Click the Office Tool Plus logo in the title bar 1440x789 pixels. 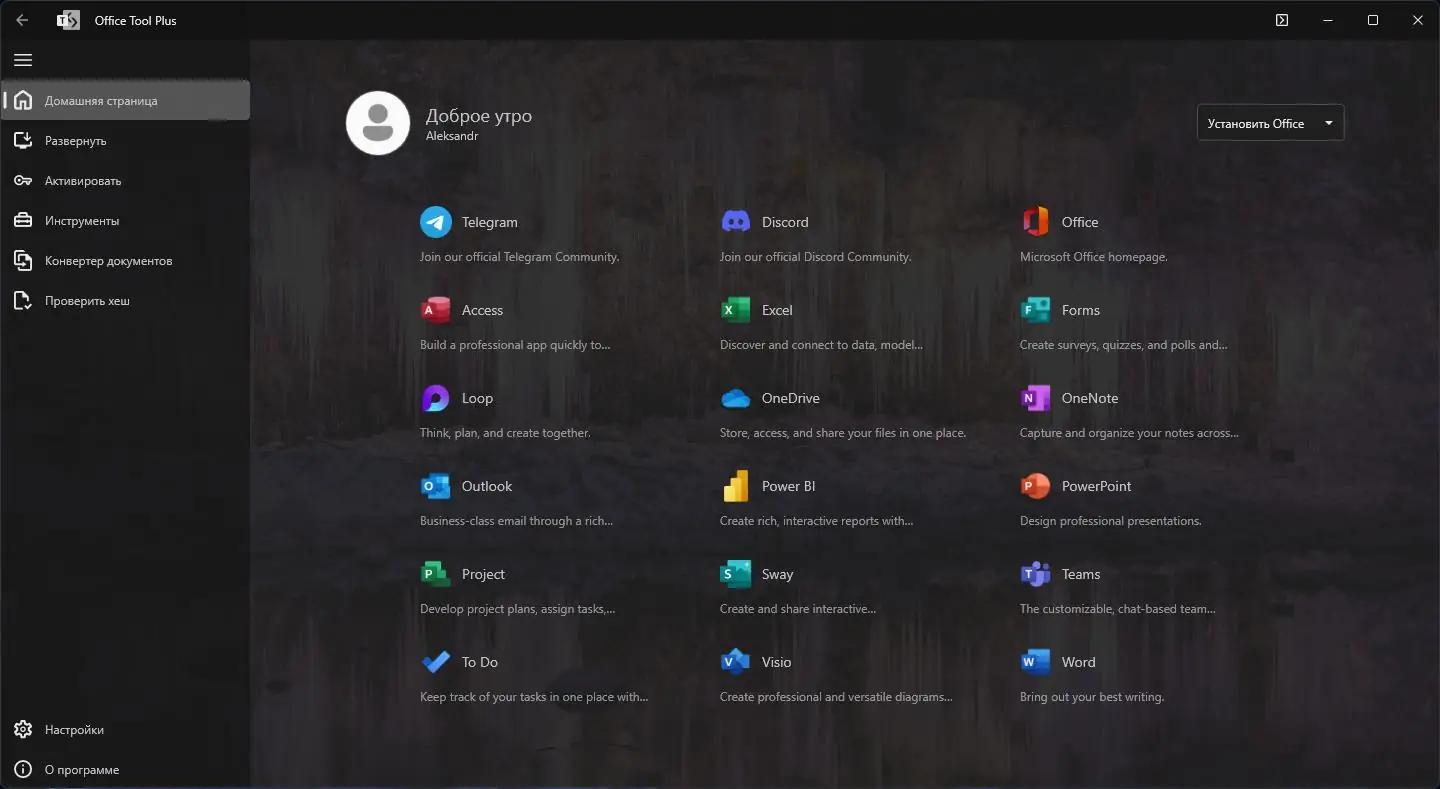click(x=68, y=20)
